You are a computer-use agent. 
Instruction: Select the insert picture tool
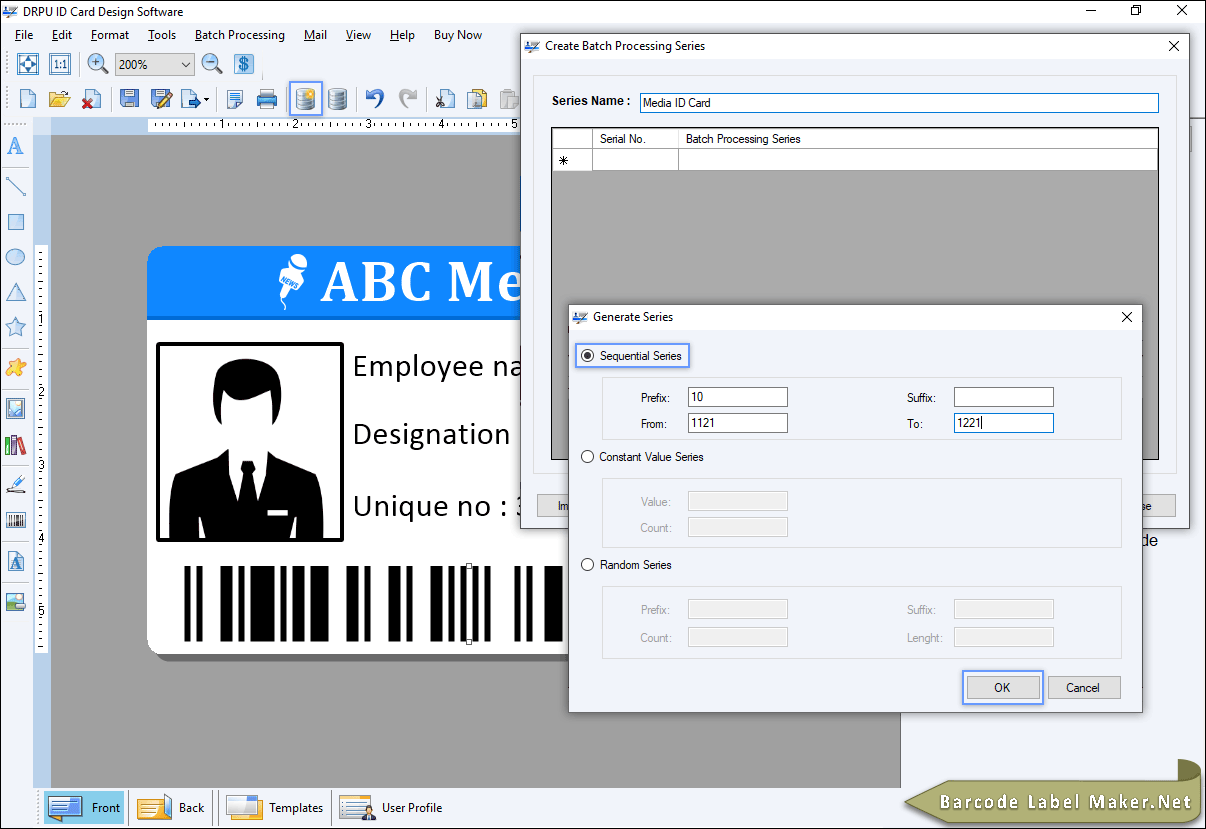point(16,408)
